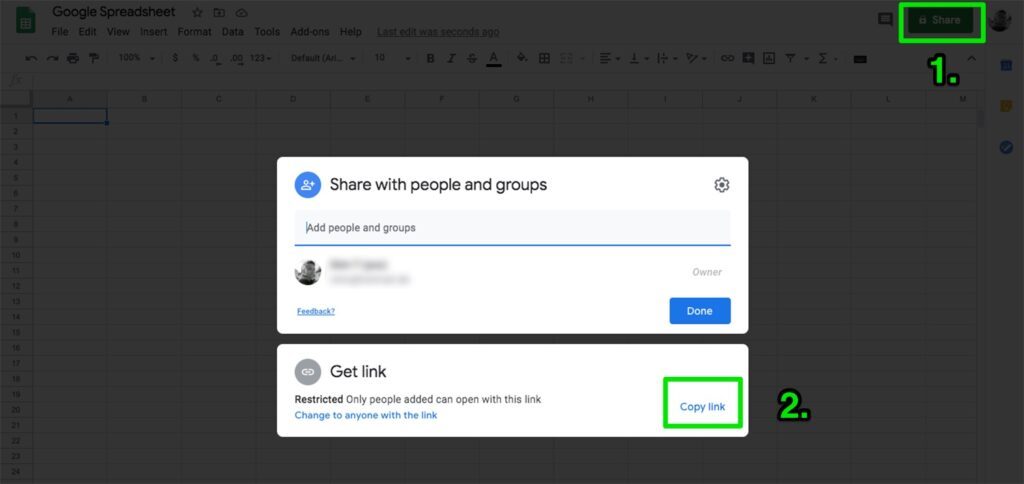Open the View menu
1024x484 pixels.
(x=118, y=31)
